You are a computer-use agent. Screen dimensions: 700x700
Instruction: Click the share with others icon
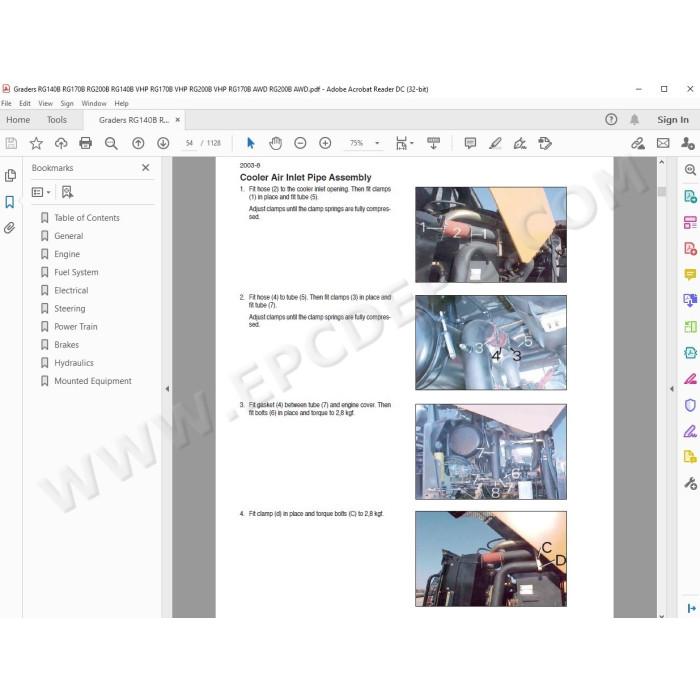[x=688, y=143]
